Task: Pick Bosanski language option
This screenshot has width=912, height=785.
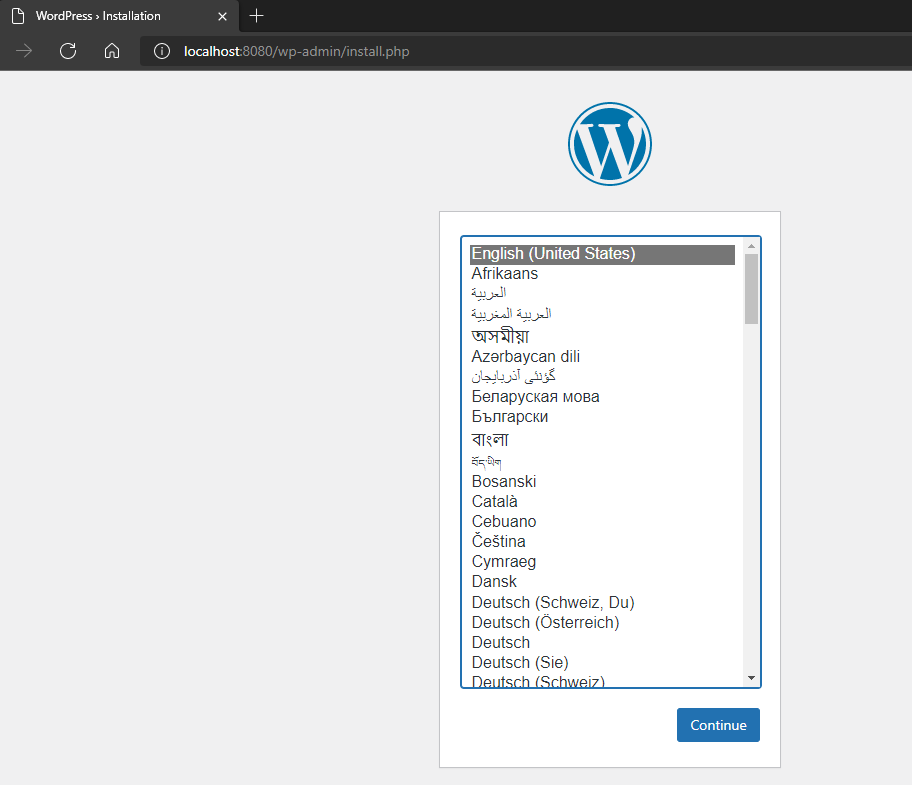Action: pyautogui.click(x=602, y=481)
